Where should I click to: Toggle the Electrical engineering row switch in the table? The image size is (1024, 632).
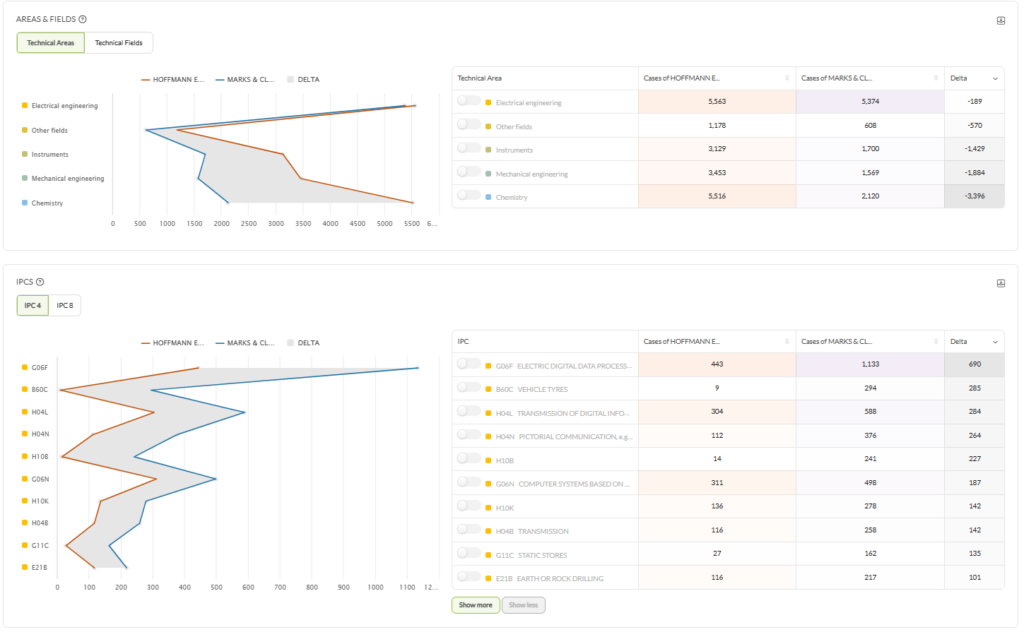[469, 101]
